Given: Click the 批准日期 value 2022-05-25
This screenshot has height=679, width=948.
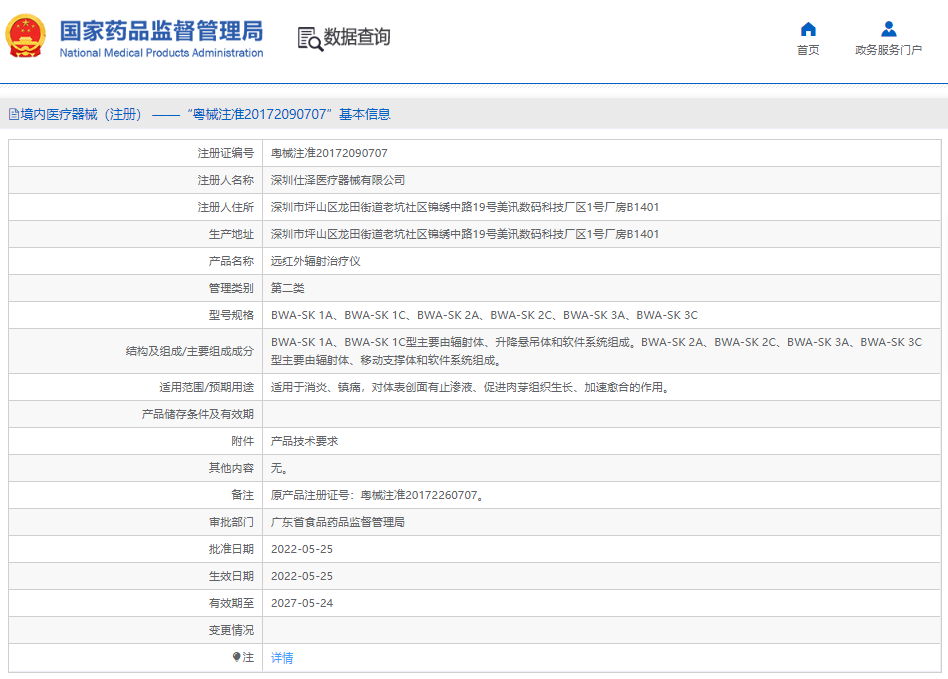Looking at the screenshot, I should pos(302,549).
